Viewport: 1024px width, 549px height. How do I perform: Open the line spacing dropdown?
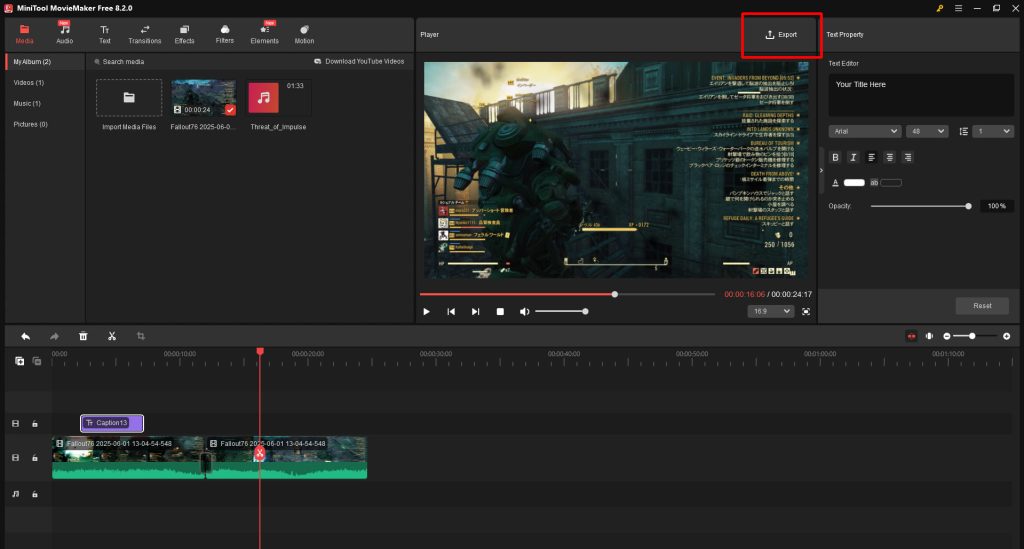pyautogui.click(x=993, y=131)
